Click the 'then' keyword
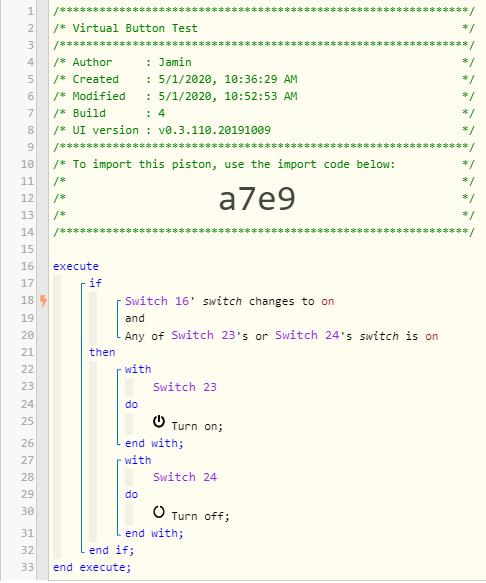Viewport: 486px width, 583px height. point(102,352)
